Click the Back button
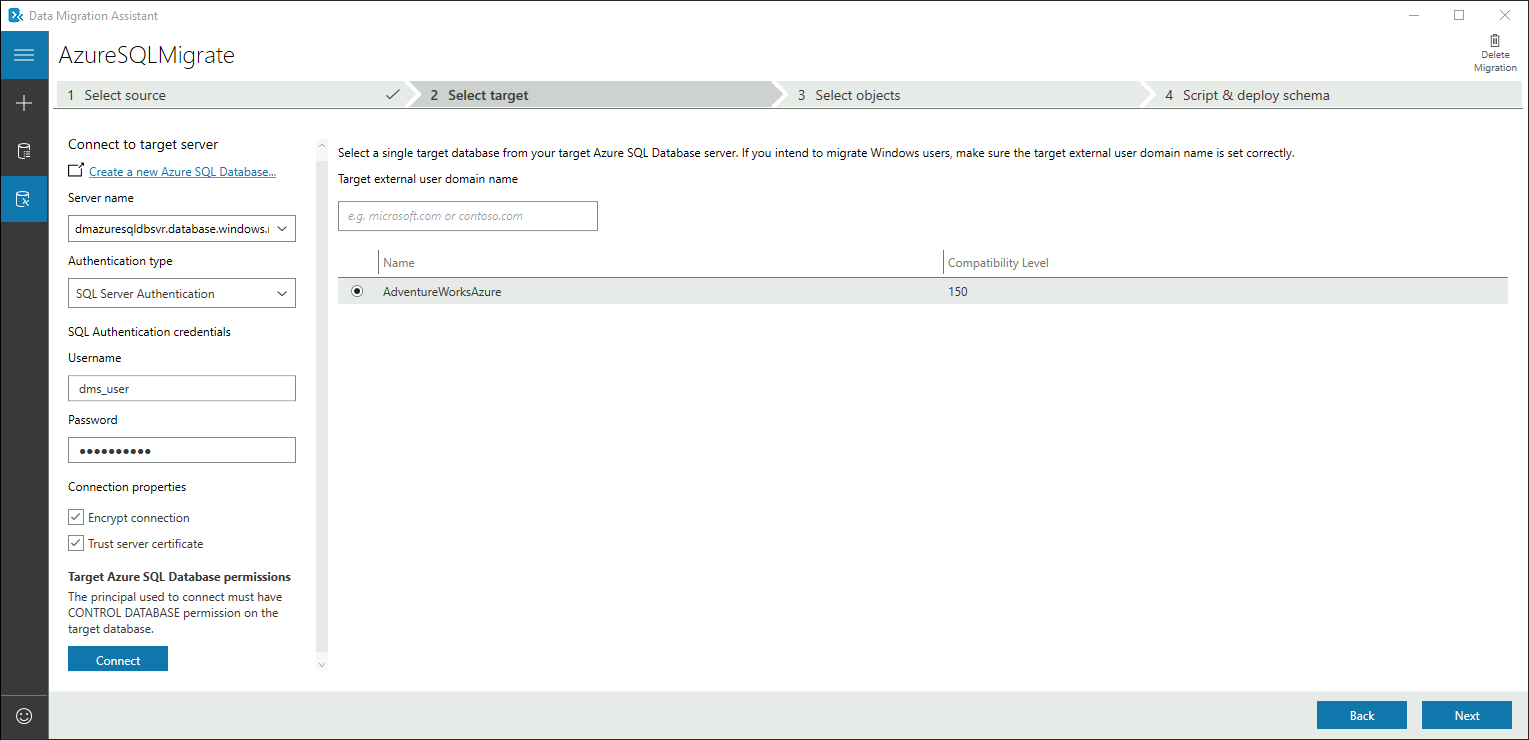This screenshot has width=1529, height=740. coord(1362,715)
